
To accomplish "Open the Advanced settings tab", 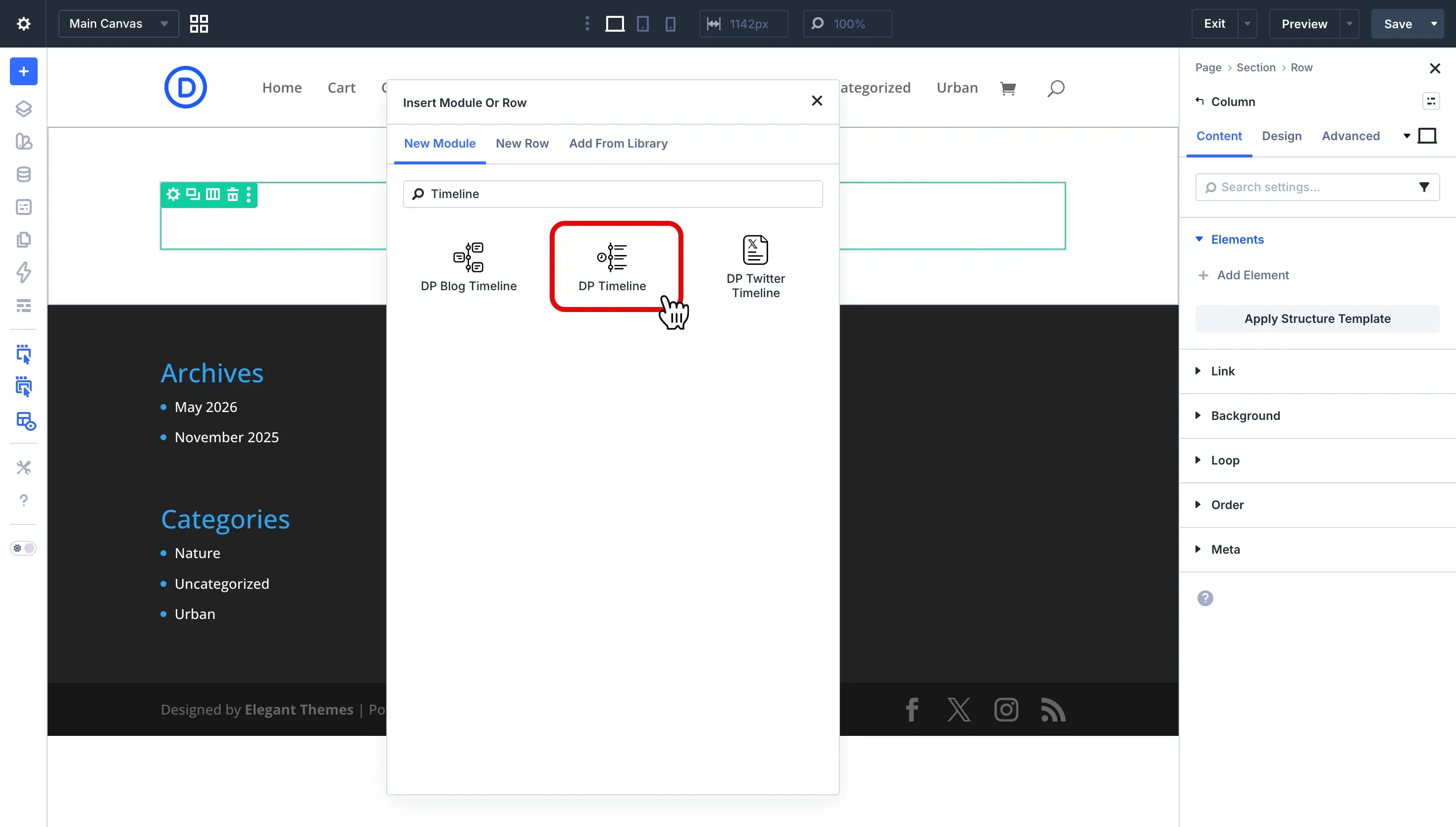I will click(1351, 136).
